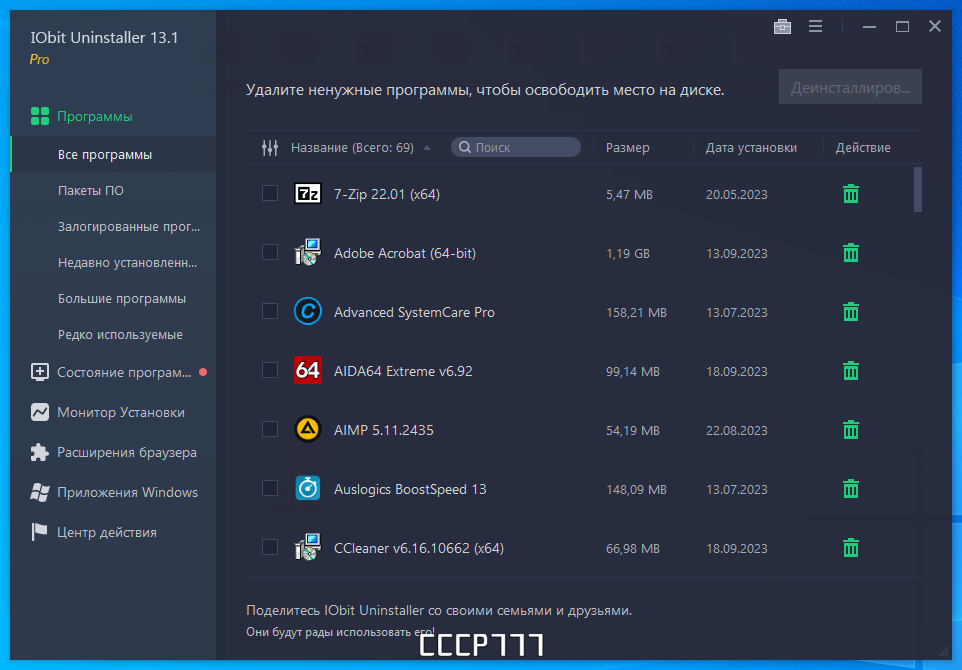
Task: Click the trash icon for Advanced SystemCare Pro
Action: tap(850, 312)
